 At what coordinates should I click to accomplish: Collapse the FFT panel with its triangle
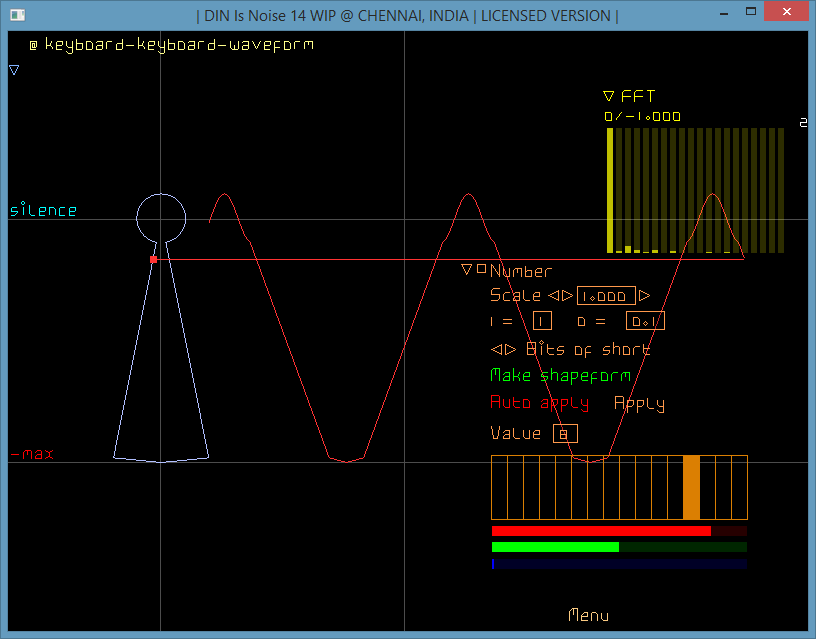[607, 96]
